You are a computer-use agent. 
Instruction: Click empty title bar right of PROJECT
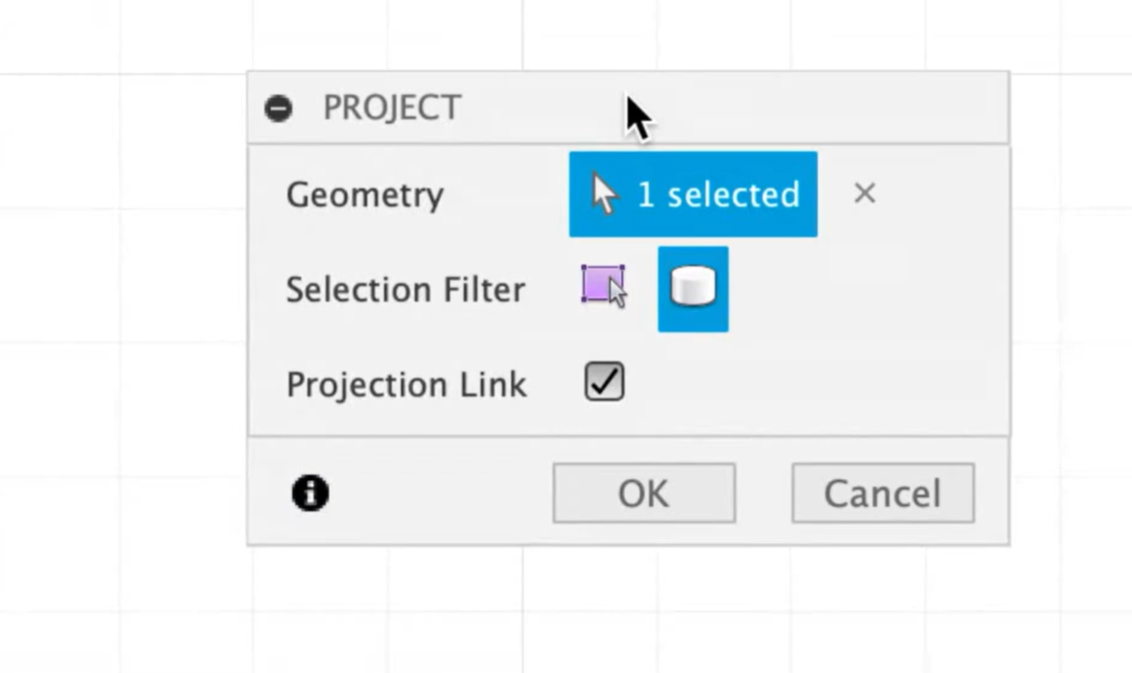[x=830, y=108]
